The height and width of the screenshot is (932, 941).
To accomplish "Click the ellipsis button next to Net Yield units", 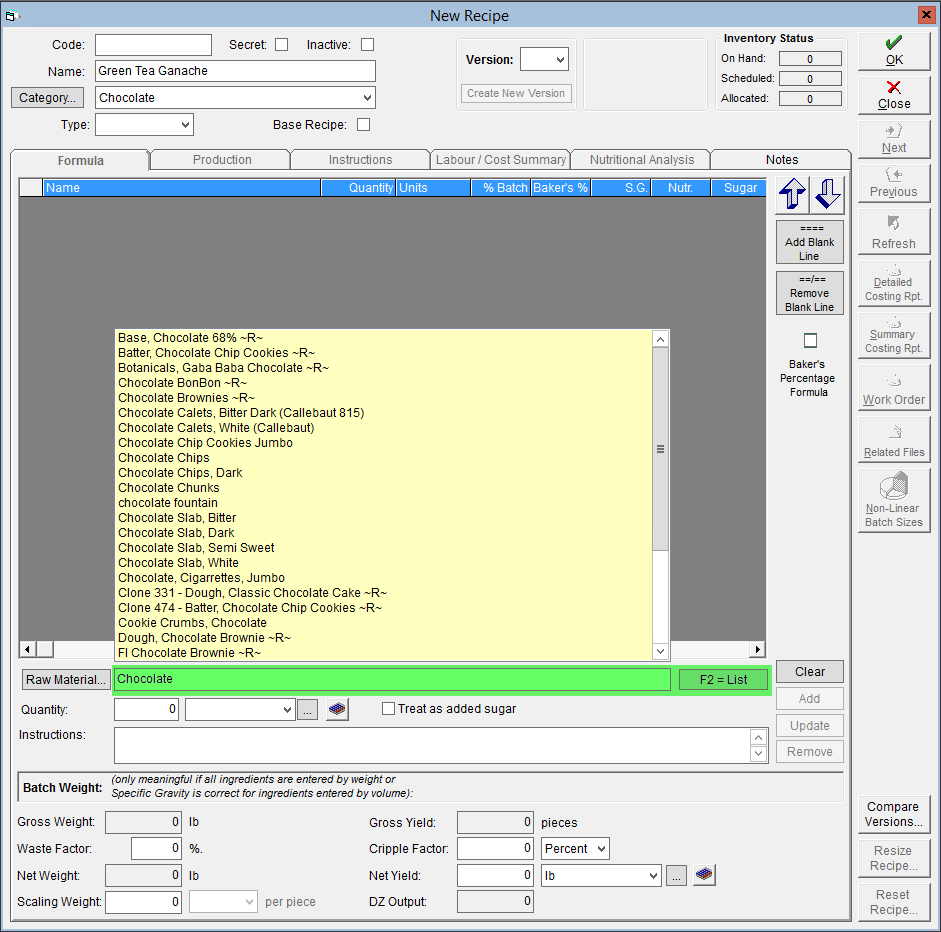I will tap(676, 876).
